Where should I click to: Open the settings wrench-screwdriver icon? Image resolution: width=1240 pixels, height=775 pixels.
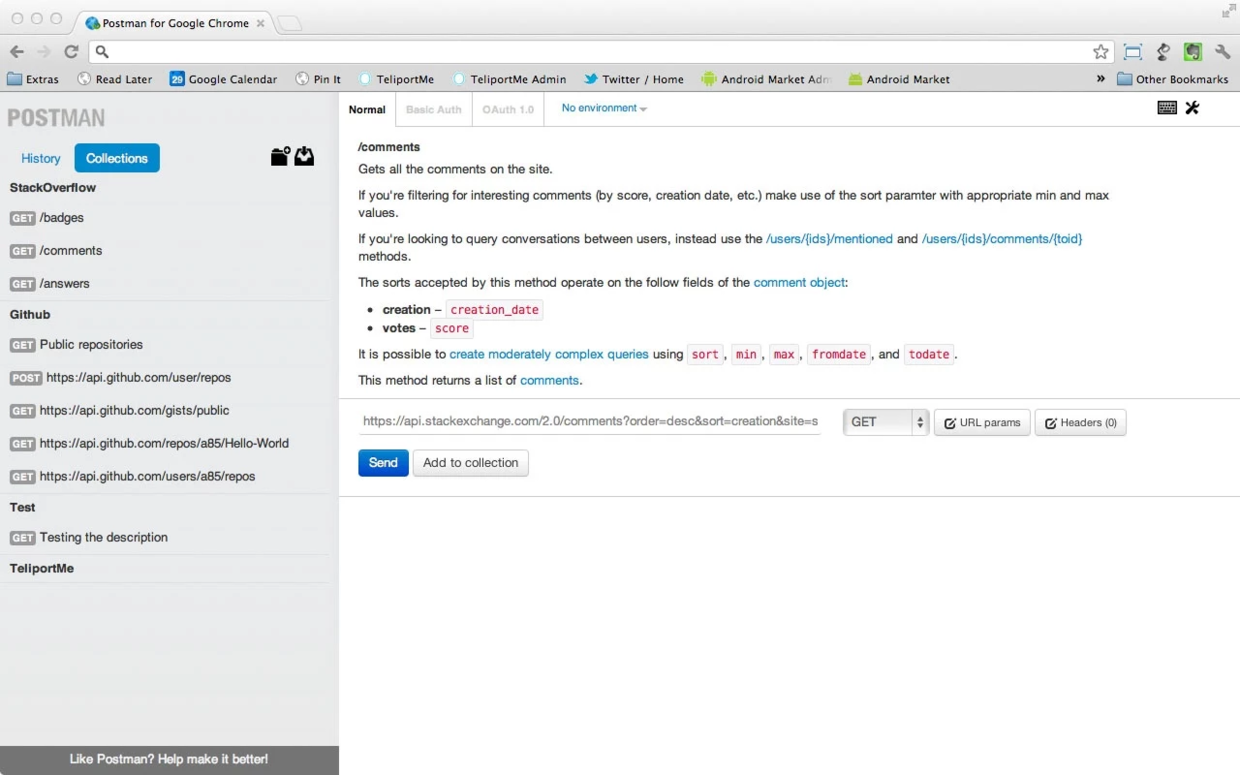[1192, 108]
